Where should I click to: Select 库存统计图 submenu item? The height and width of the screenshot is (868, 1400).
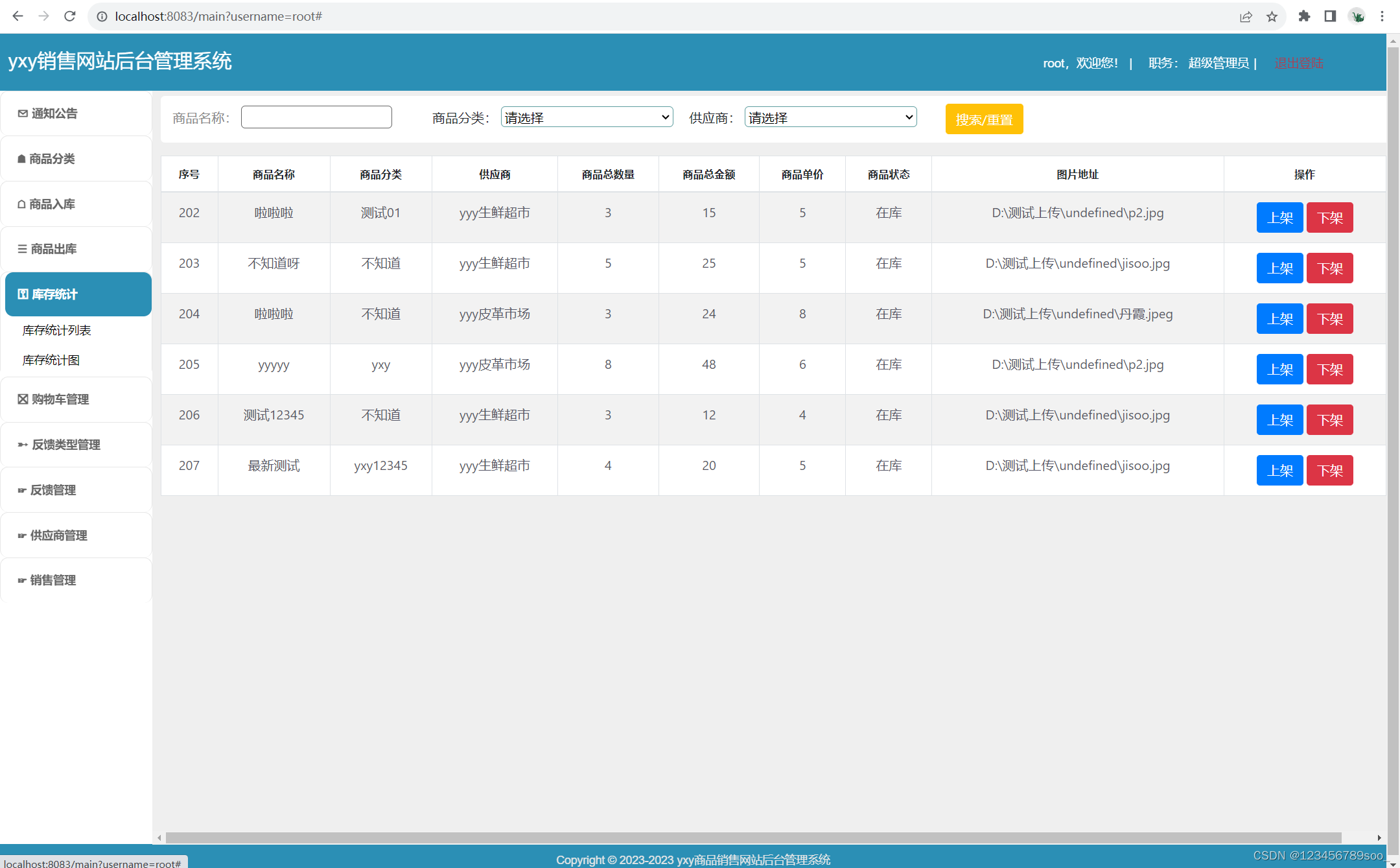point(51,360)
